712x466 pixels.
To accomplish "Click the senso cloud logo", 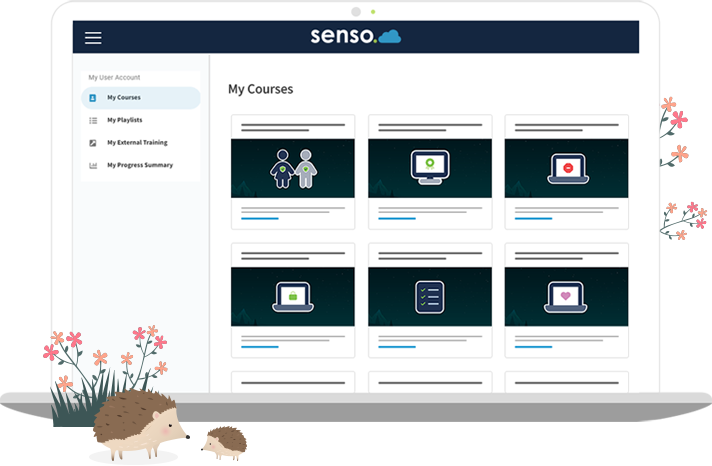I will click(356, 36).
